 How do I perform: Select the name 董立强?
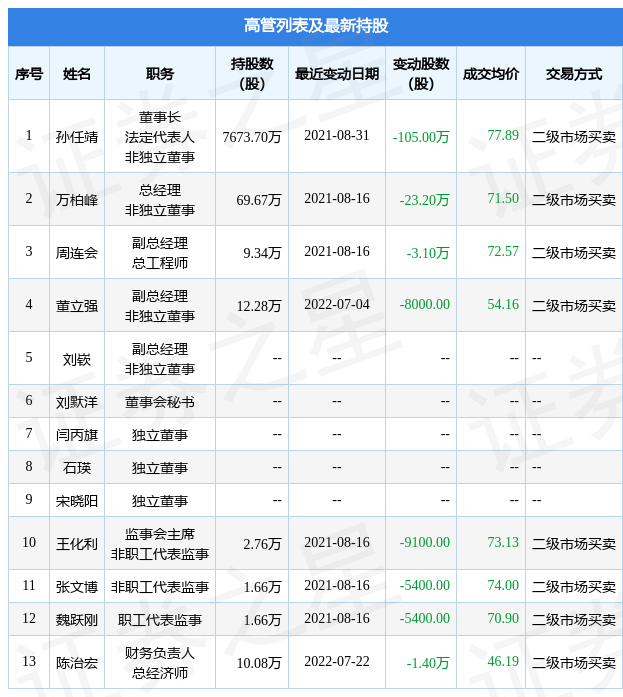(x=77, y=306)
